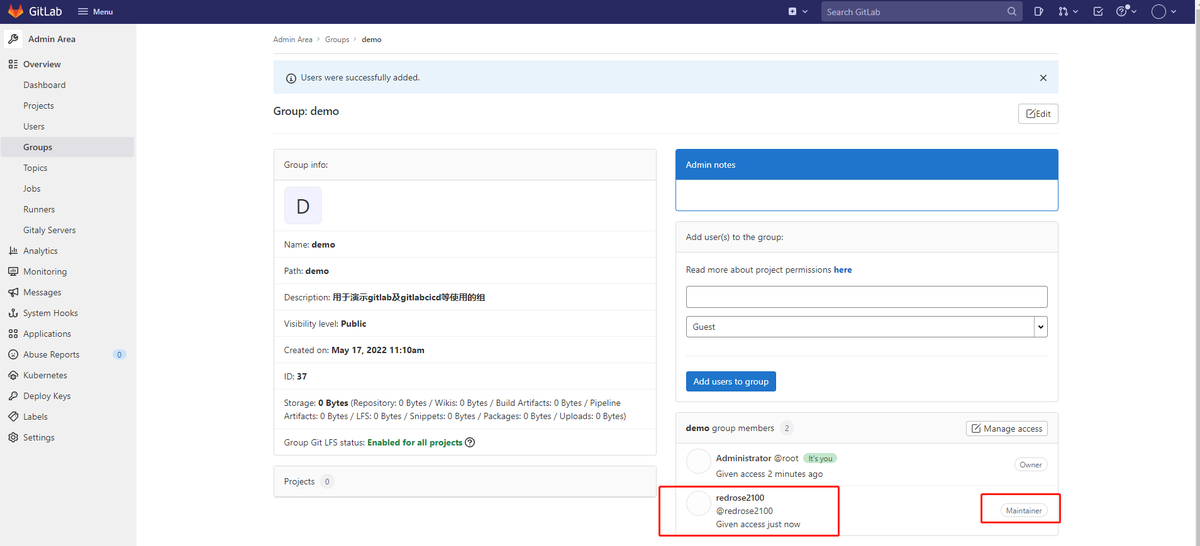Click the Applications grid icon in the sidebar

(13, 334)
